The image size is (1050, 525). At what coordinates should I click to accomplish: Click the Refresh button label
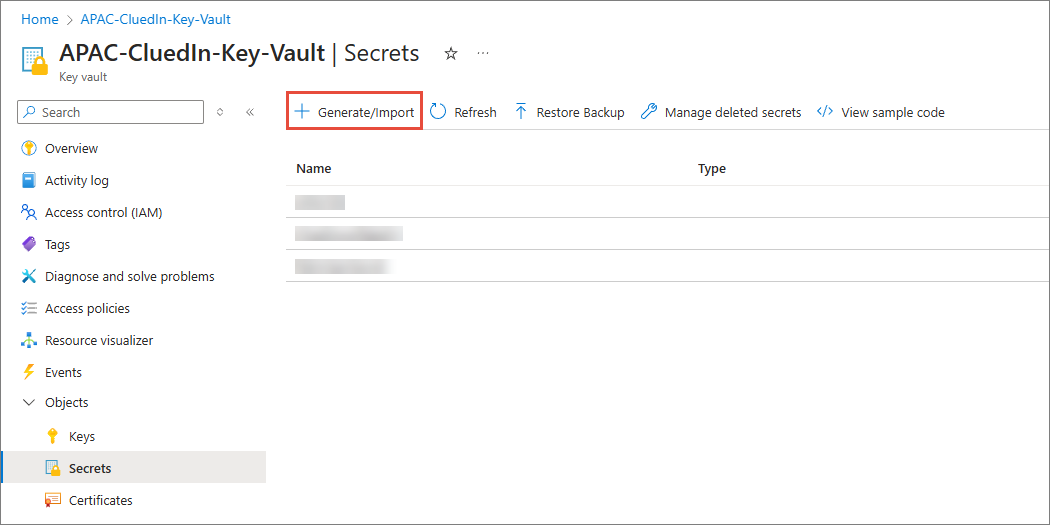pyautogui.click(x=475, y=112)
